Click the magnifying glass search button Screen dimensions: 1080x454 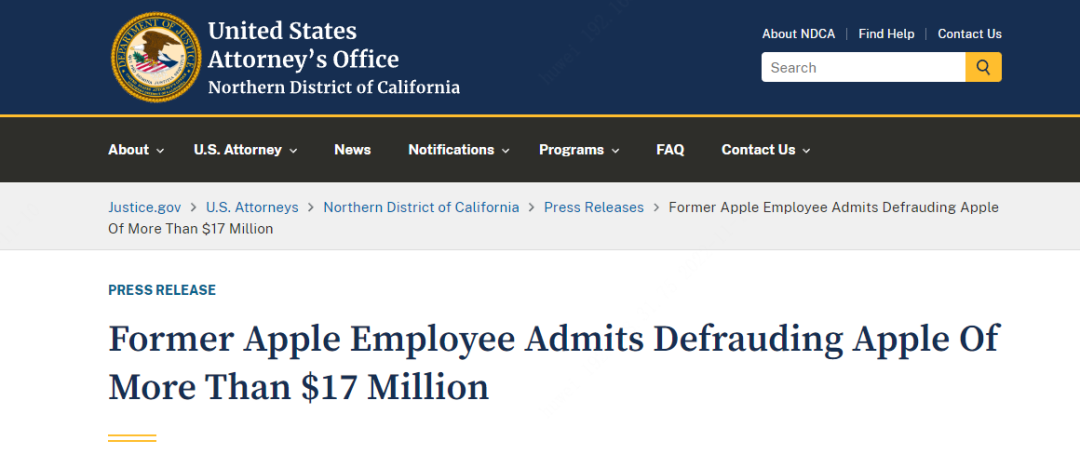(983, 67)
